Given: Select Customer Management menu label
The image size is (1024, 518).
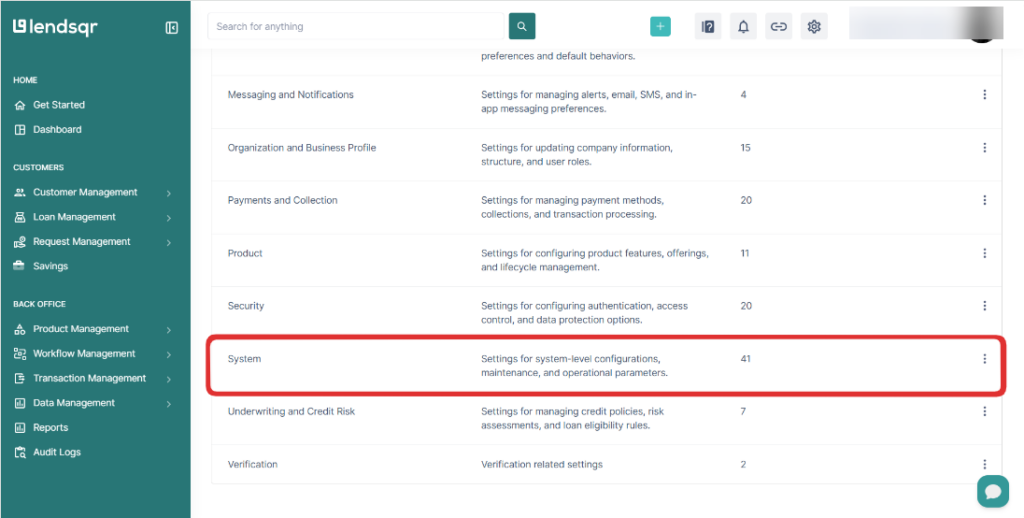Looking at the screenshot, I should point(85,192).
